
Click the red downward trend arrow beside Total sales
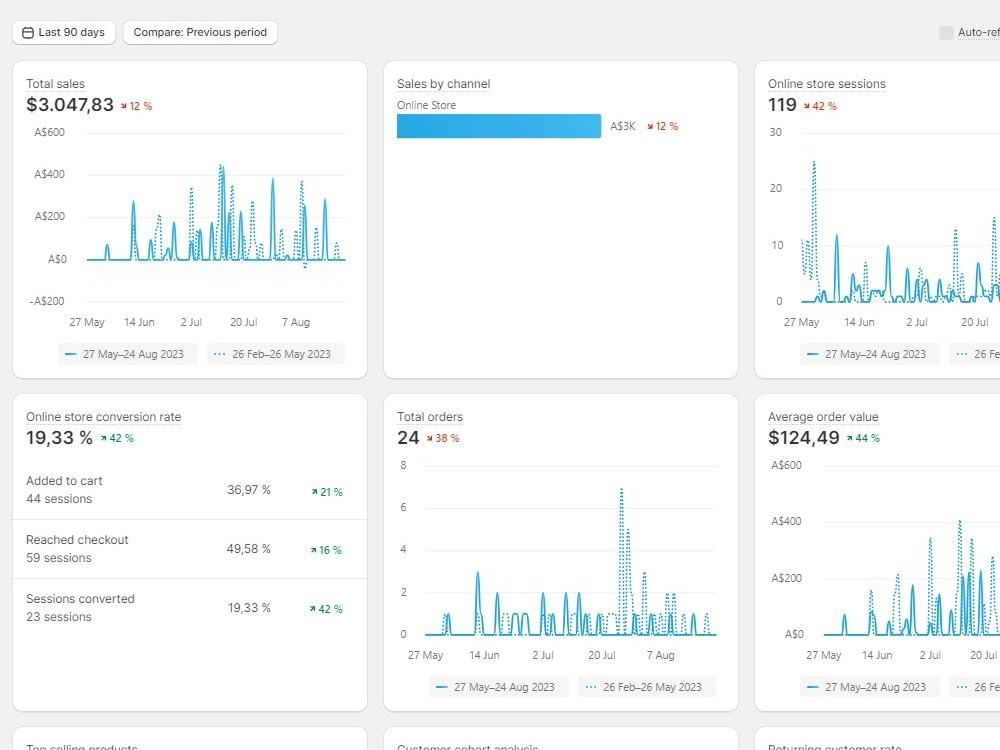point(123,105)
